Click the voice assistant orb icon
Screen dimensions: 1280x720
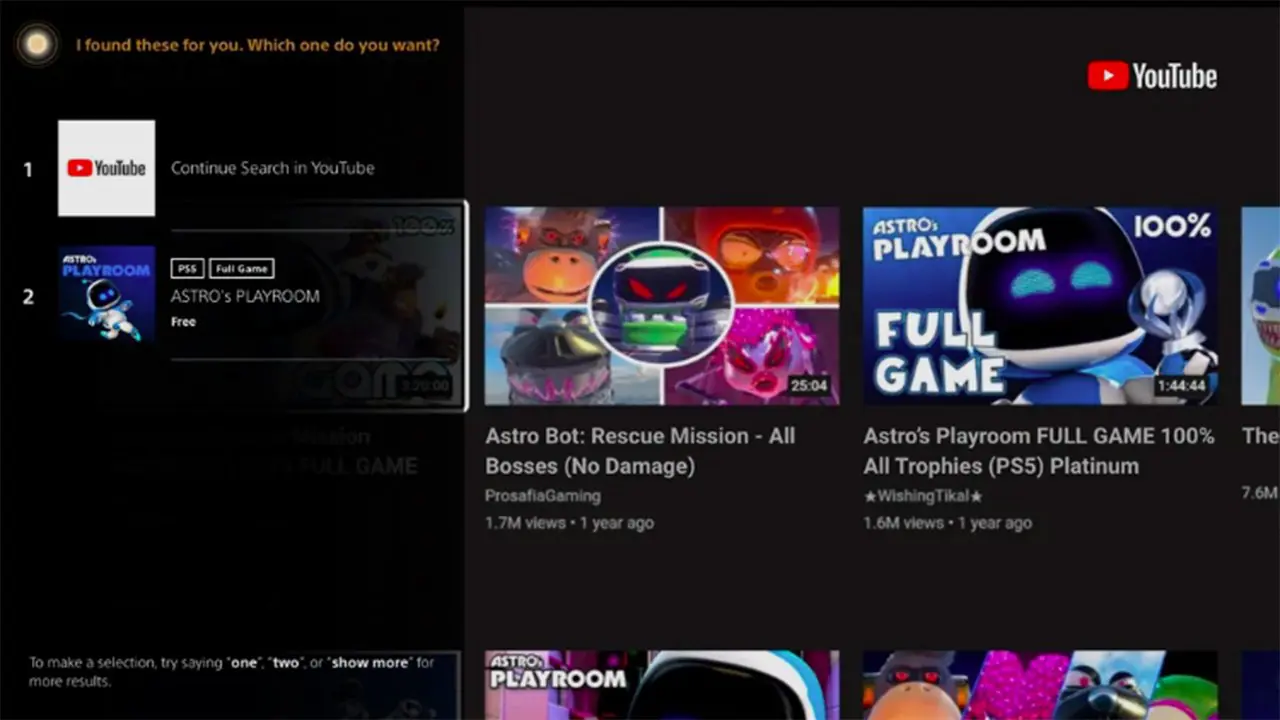click(x=37, y=45)
